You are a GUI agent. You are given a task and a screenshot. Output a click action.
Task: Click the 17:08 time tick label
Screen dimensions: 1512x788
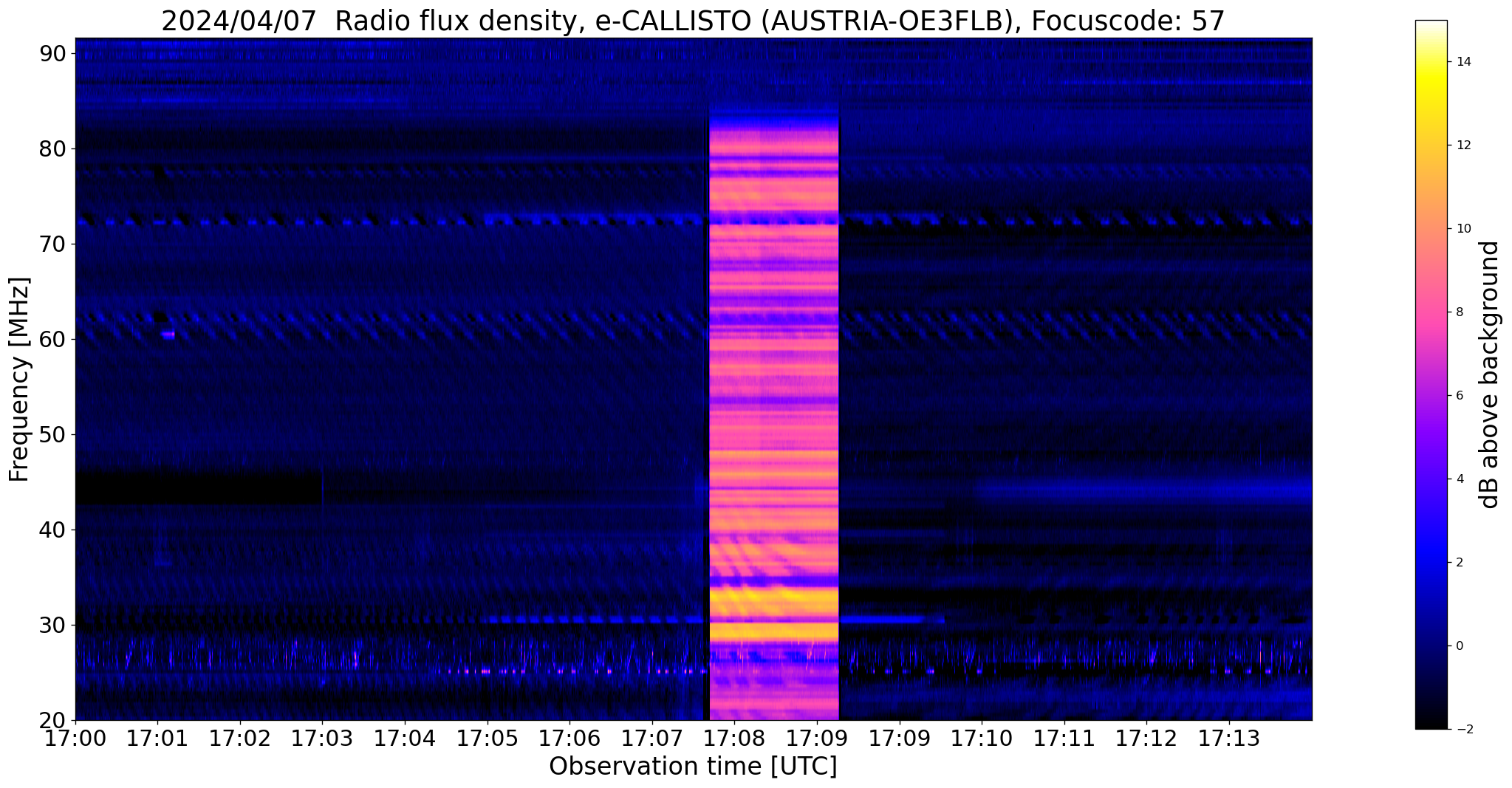734,739
